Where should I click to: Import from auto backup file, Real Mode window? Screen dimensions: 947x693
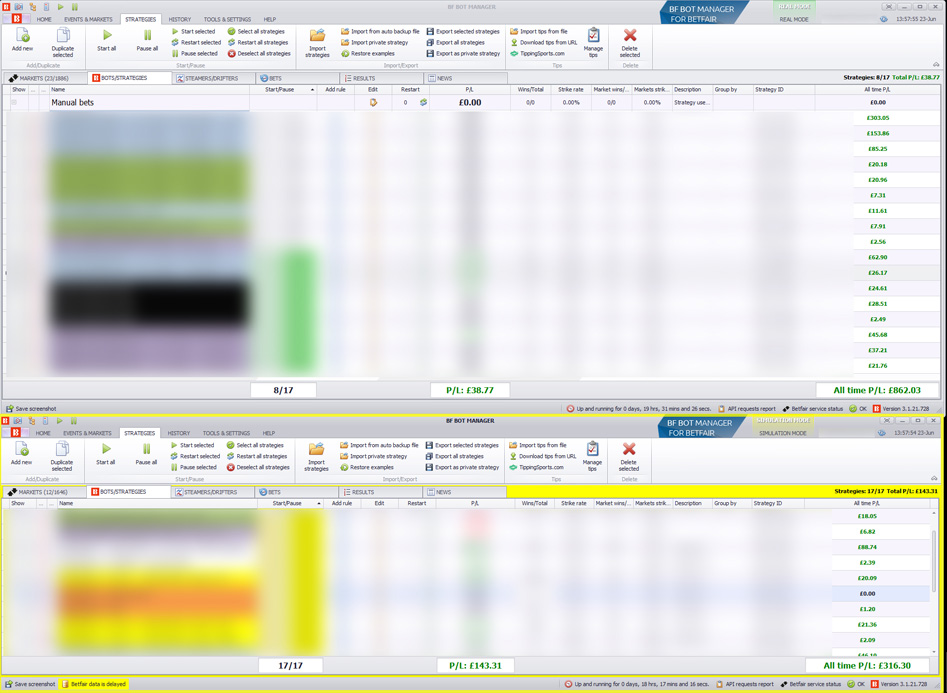(380, 31)
